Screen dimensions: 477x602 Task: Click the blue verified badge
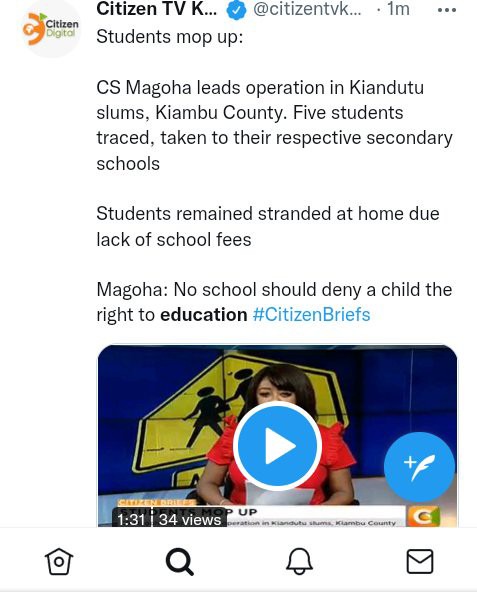(x=236, y=10)
